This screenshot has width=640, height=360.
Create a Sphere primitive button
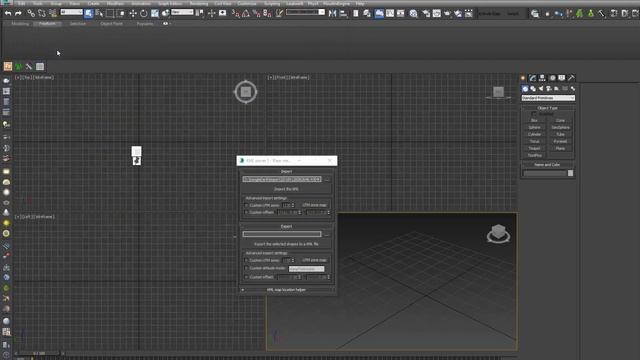534,127
